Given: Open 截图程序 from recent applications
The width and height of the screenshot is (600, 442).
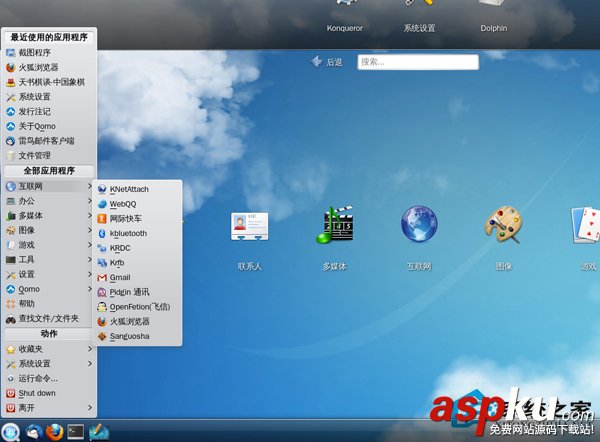Looking at the screenshot, I should (49, 52).
